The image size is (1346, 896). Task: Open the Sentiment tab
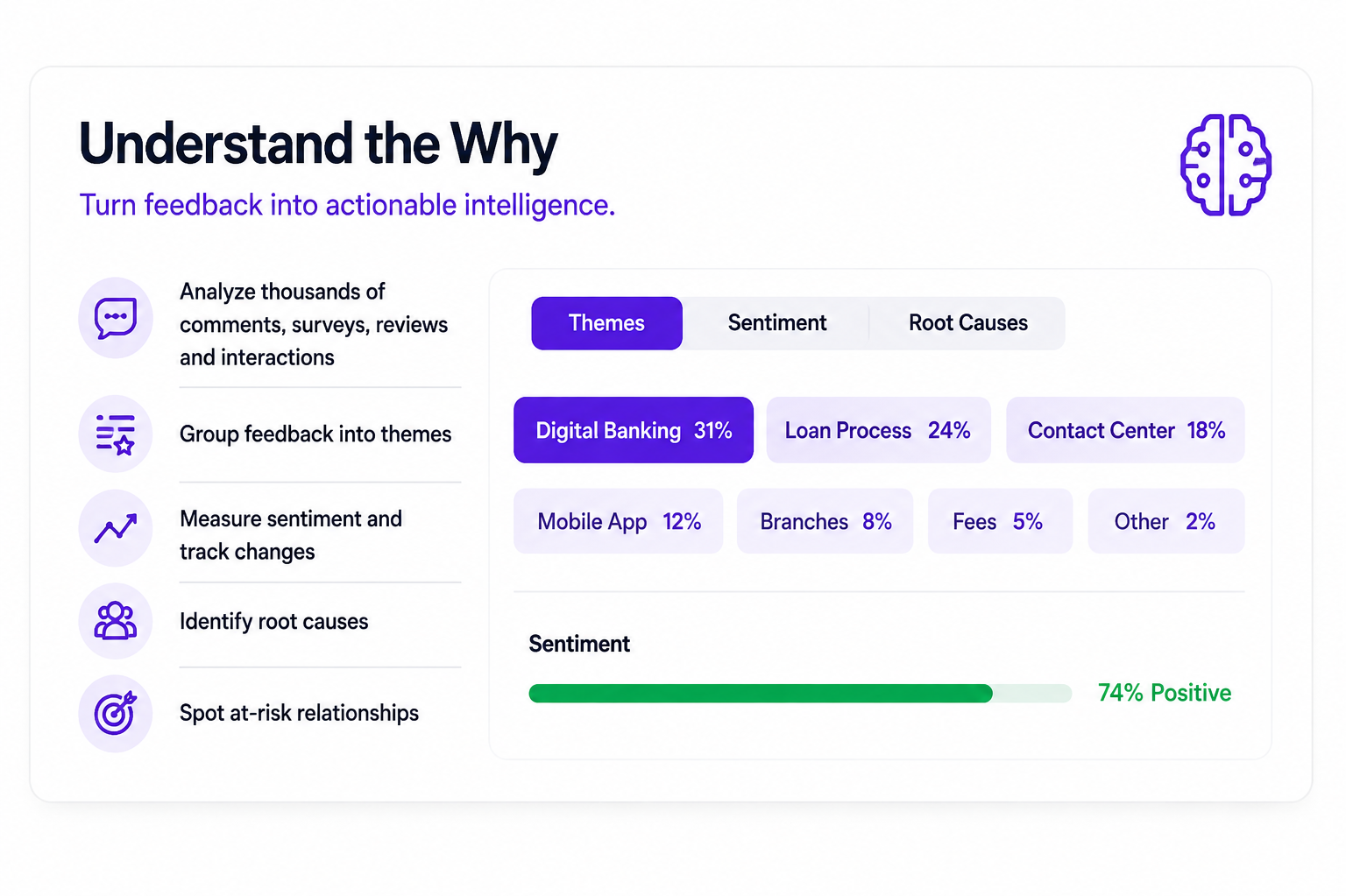tap(776, 323)
